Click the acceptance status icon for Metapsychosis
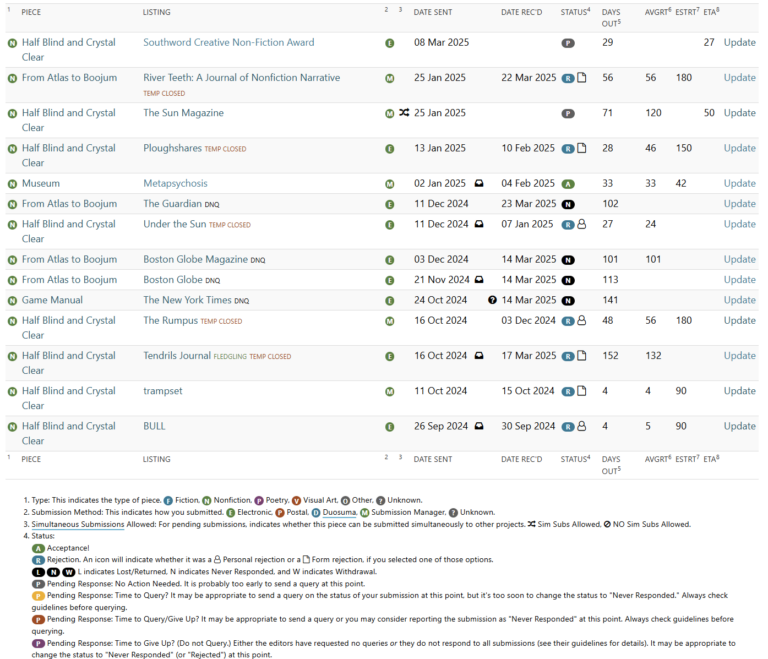 coord(568,185)
